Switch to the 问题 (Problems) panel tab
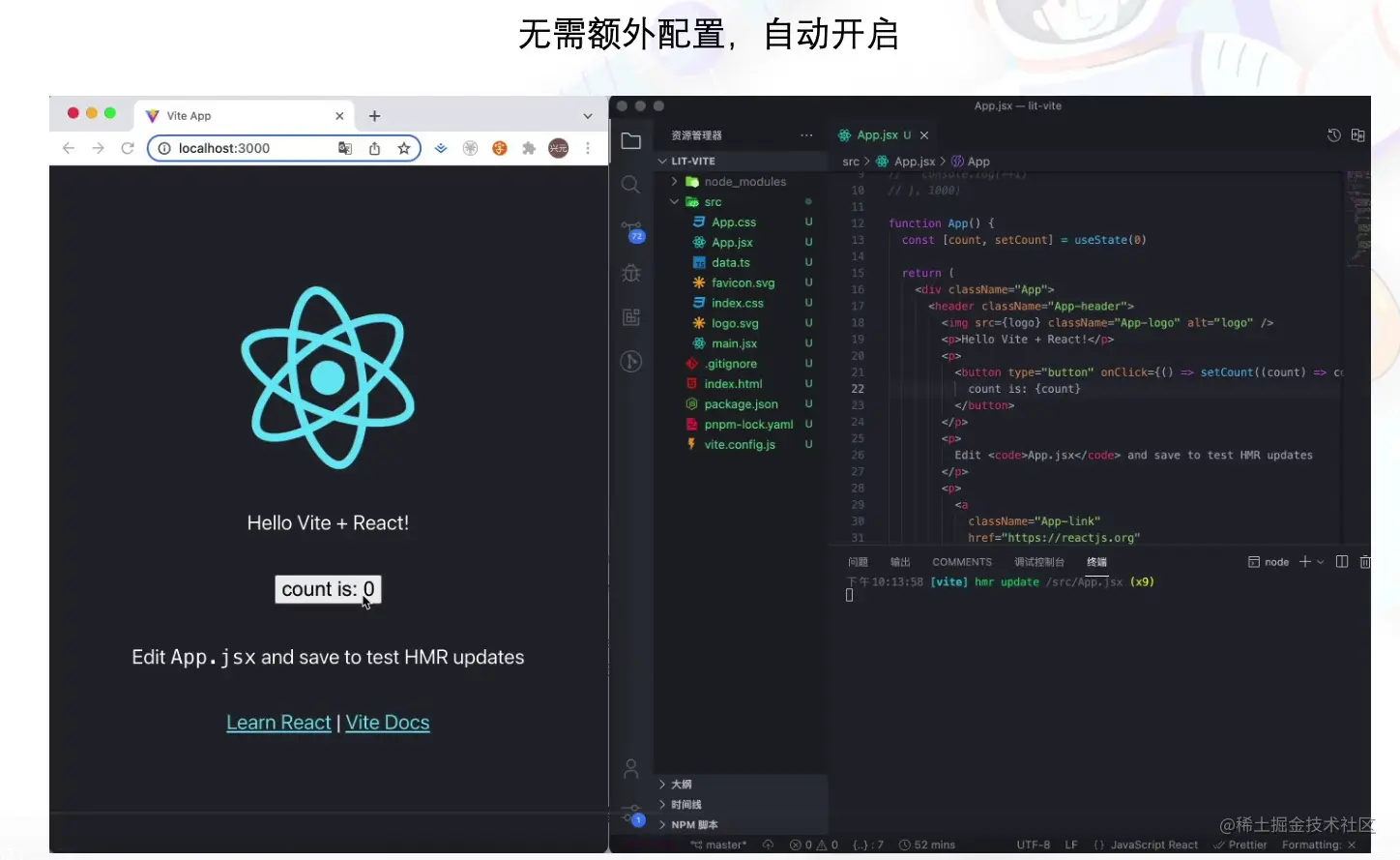Image resolution: width=1400 pixels, height=860 pixels. pos(858,562)
